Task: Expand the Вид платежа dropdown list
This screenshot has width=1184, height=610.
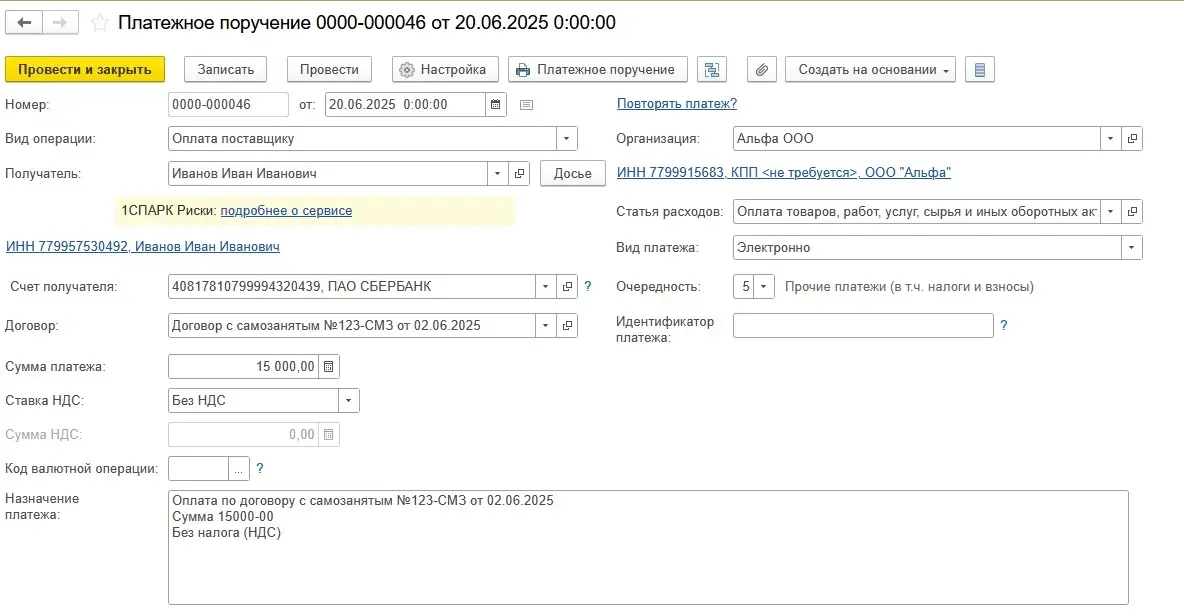Action: tap(1131, 247)
